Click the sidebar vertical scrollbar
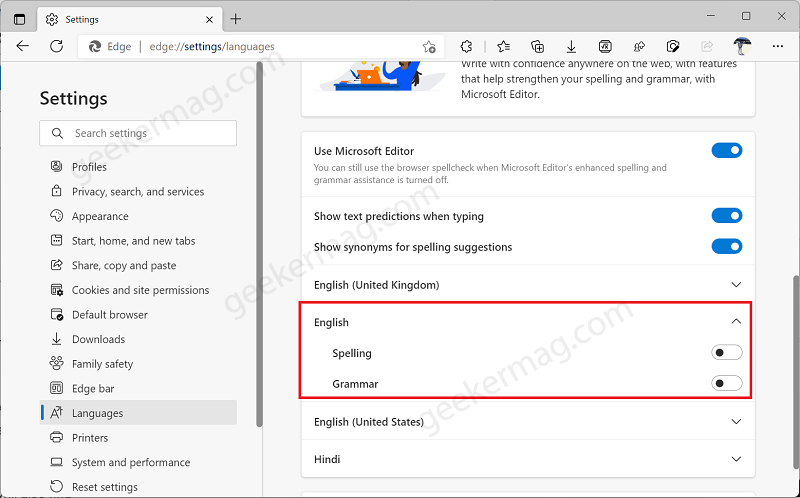Image resolution: width=800 pixels, height=498 pixels. (x=259, y=245)
